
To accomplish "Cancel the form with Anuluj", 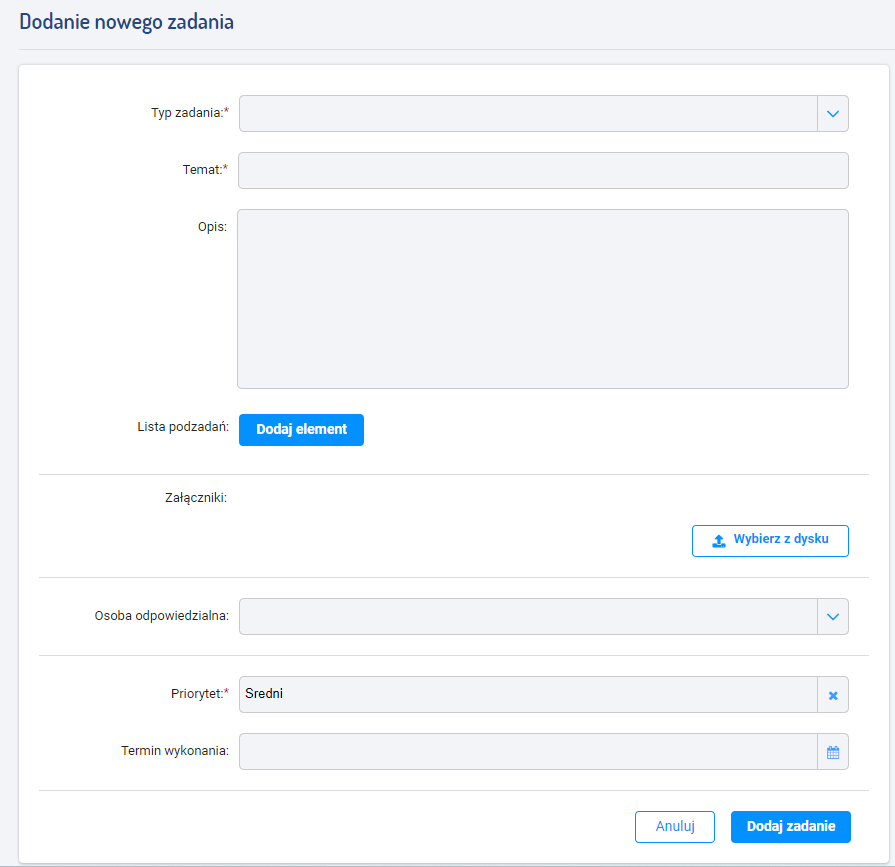I will (675, 826).
